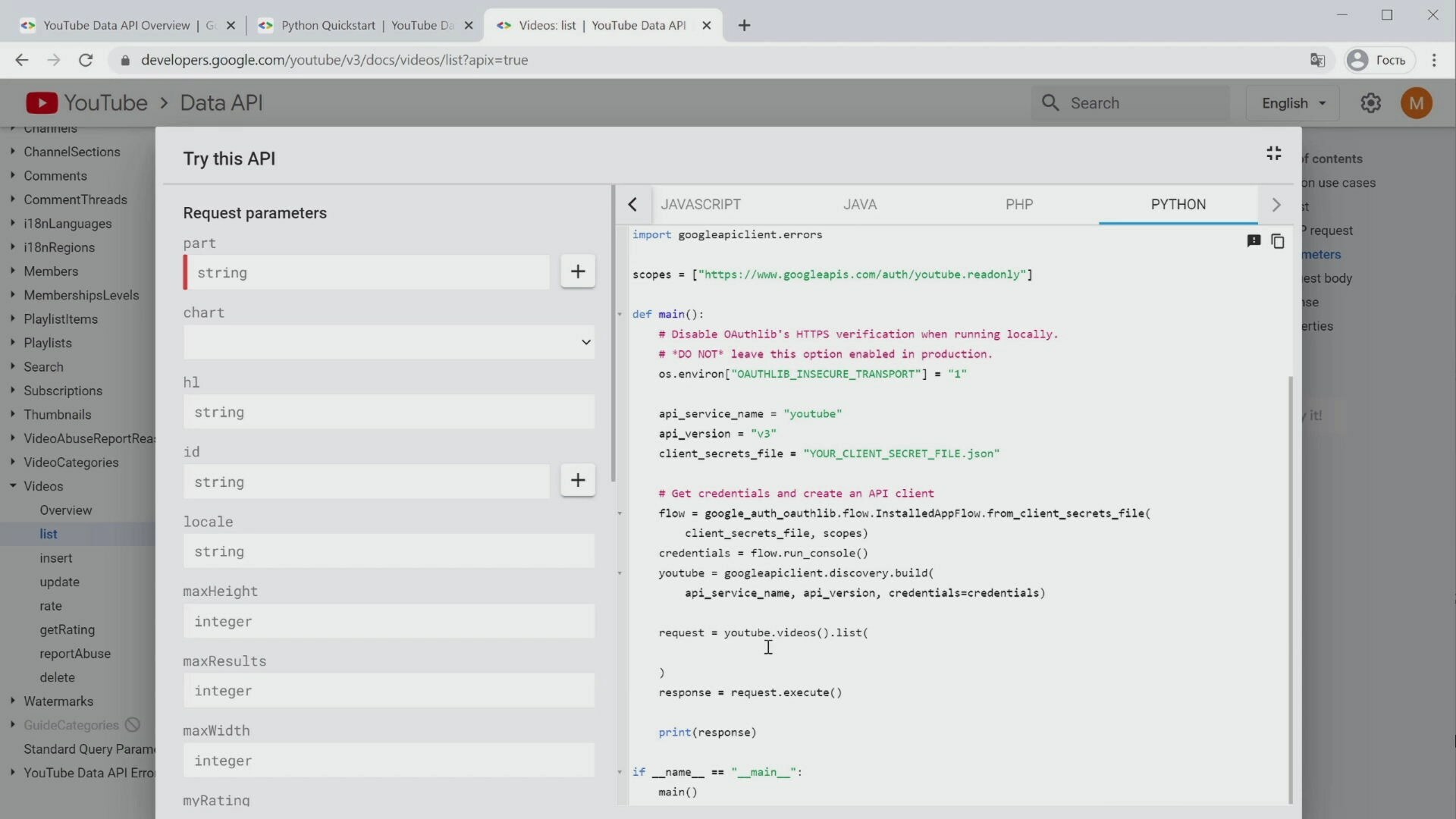This screenshot has height=819, width=1456.
Task: Show previous code language tabs
Action: (x=632, y=205)
